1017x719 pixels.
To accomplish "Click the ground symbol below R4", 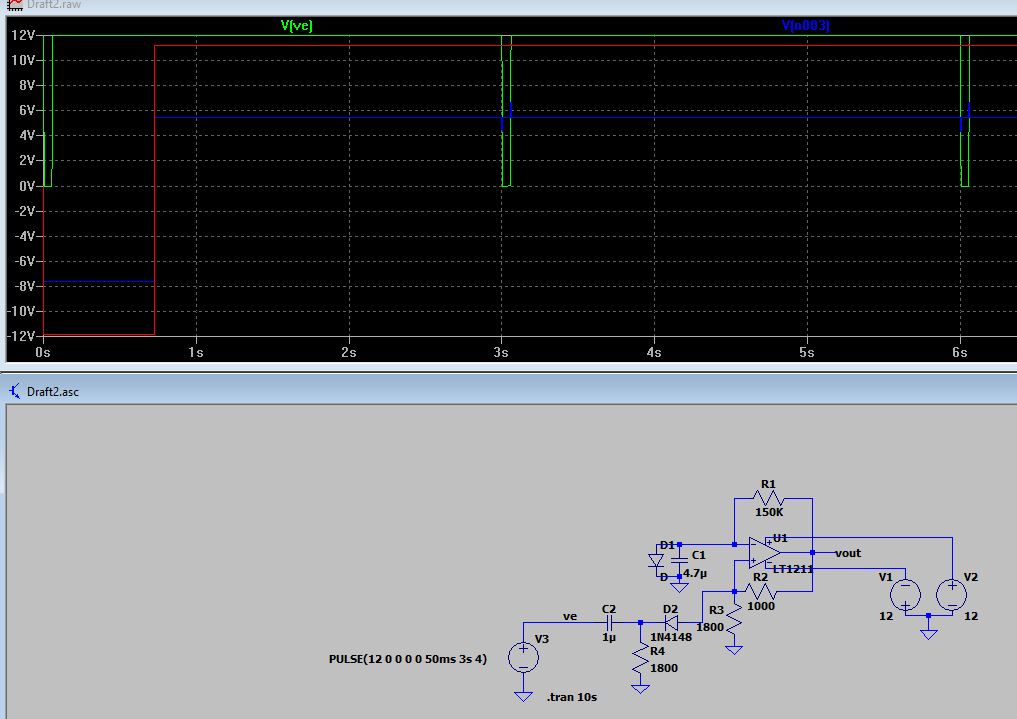I will pos(640,689).
